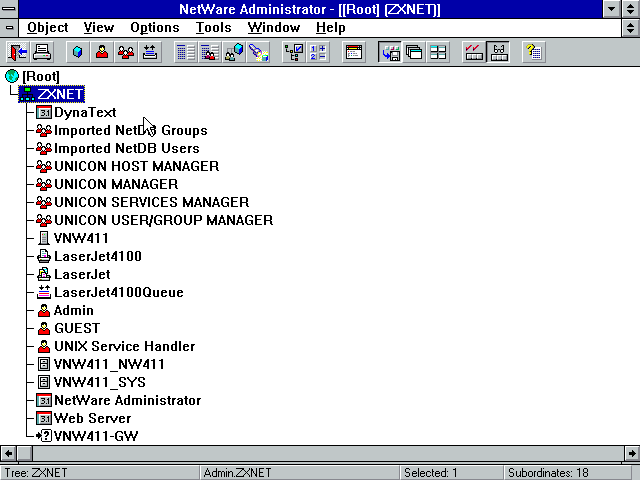Select the VNW411-GW unknown object
Image resolution: width=640 pixels, height=480 pixels.
(x=87, y=436)
